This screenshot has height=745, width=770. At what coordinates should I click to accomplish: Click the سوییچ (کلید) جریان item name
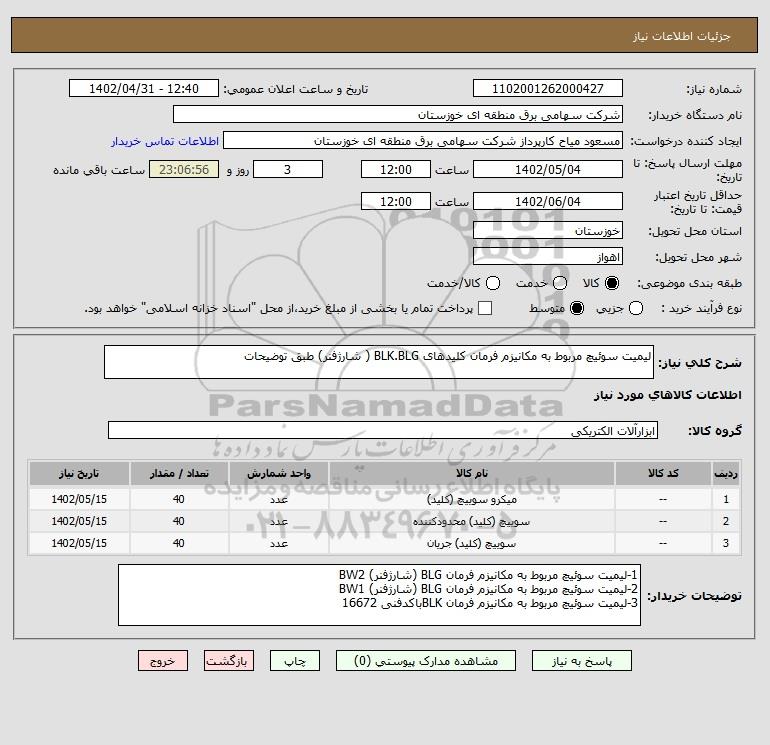click(x=471, y=544)
